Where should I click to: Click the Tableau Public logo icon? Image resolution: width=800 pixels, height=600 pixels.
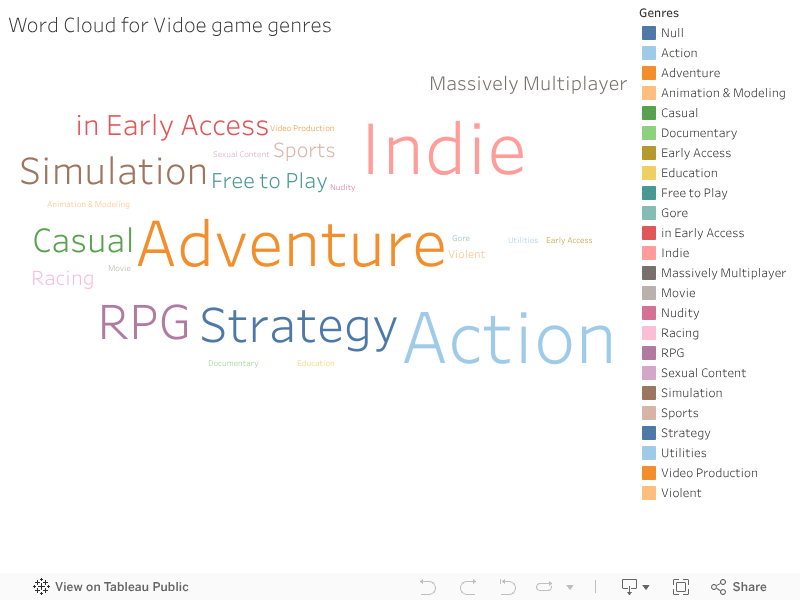(41, 587)
